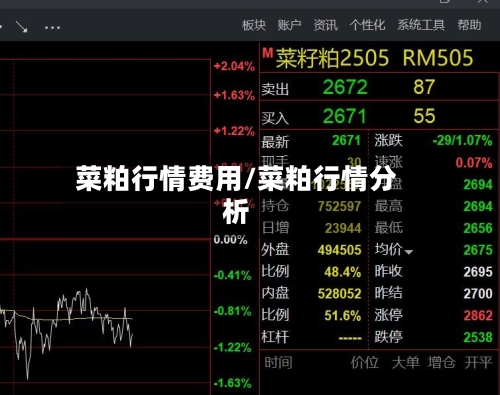Screen dimensions: 500x395
Task: Open the three-dots more tools menu
Action: [52, 27]
